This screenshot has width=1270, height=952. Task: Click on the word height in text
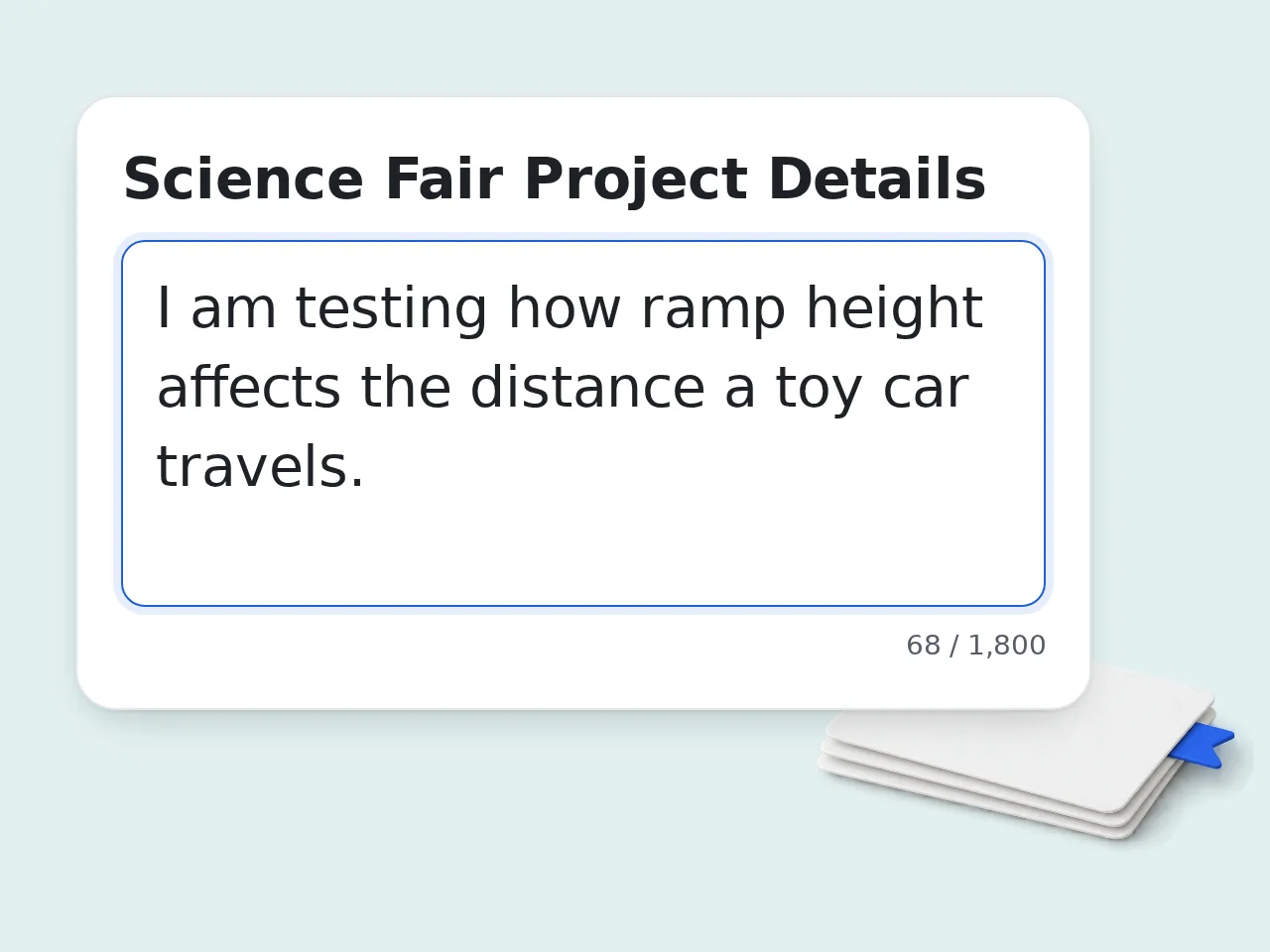tap(894, 308)
